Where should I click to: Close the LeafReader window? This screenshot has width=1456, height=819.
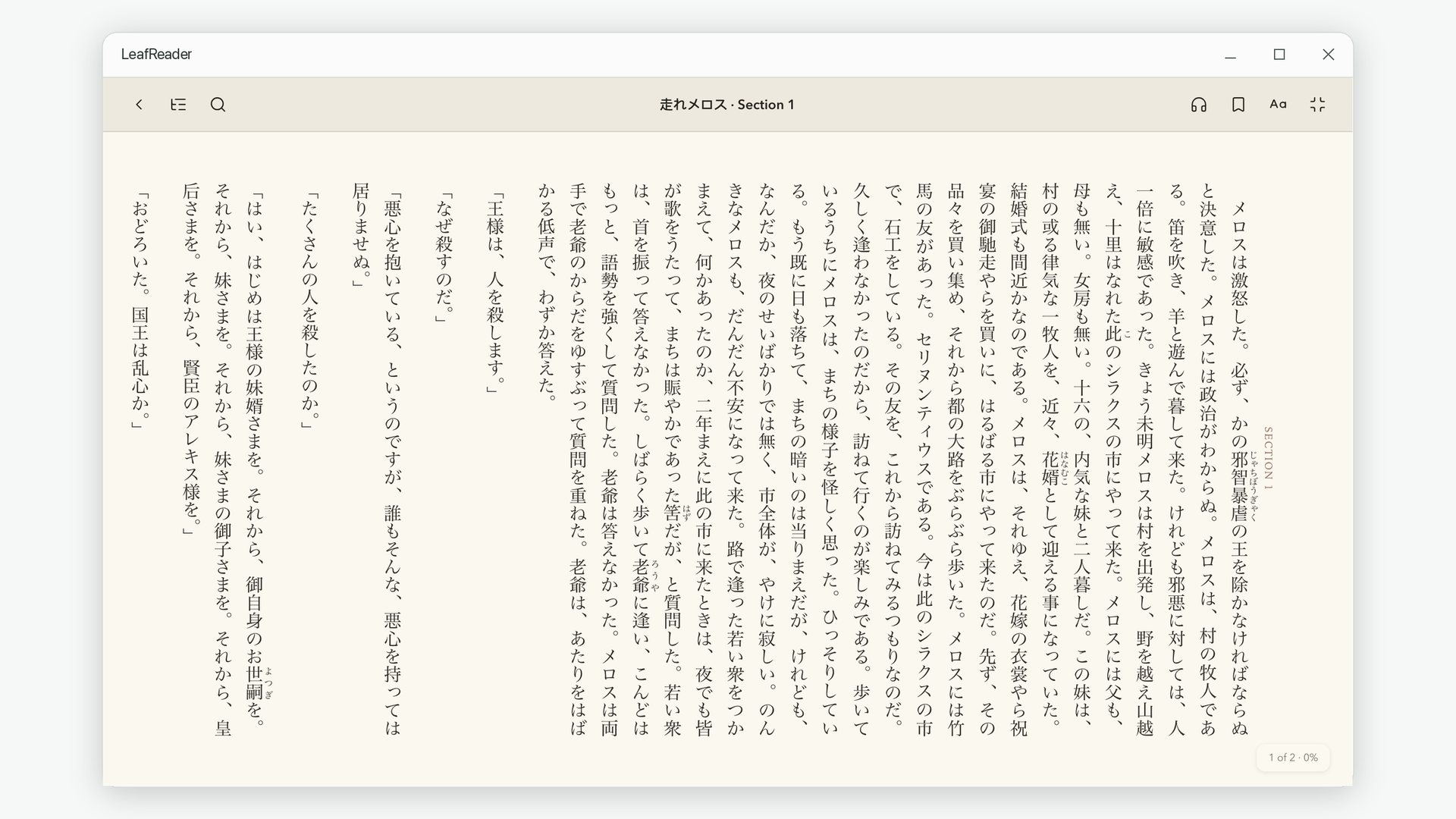[1328, 55]
